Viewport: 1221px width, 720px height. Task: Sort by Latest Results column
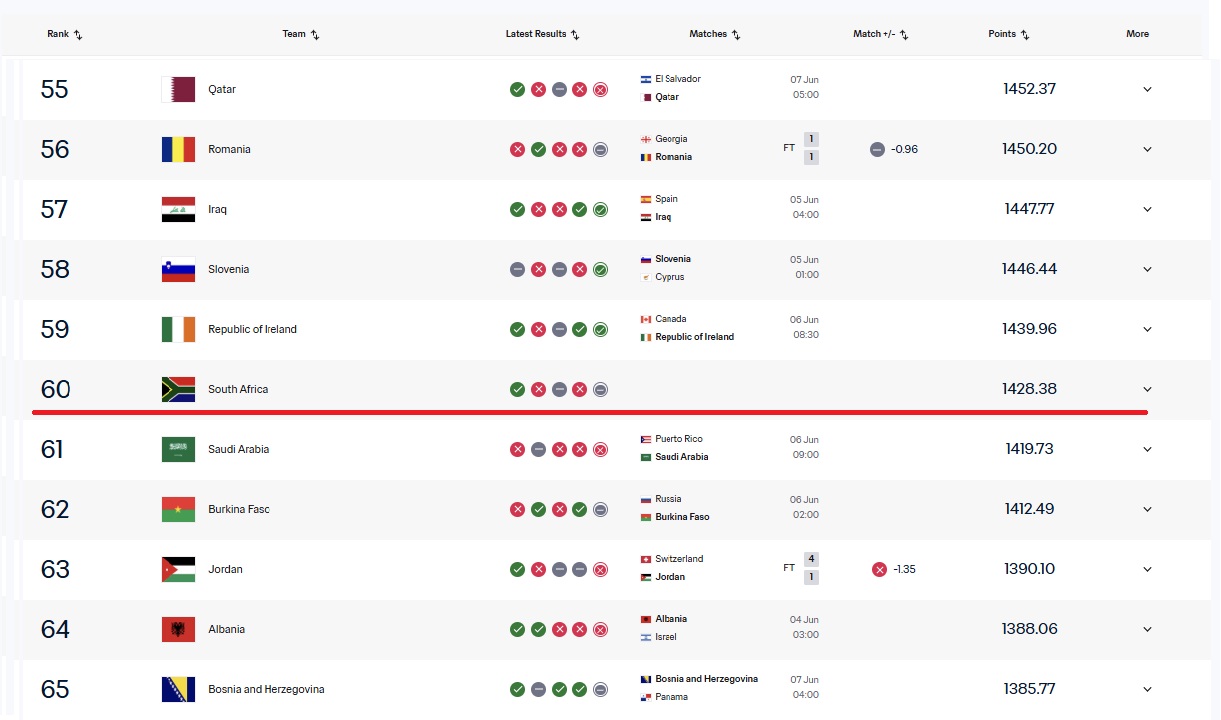tap(543, 34)
